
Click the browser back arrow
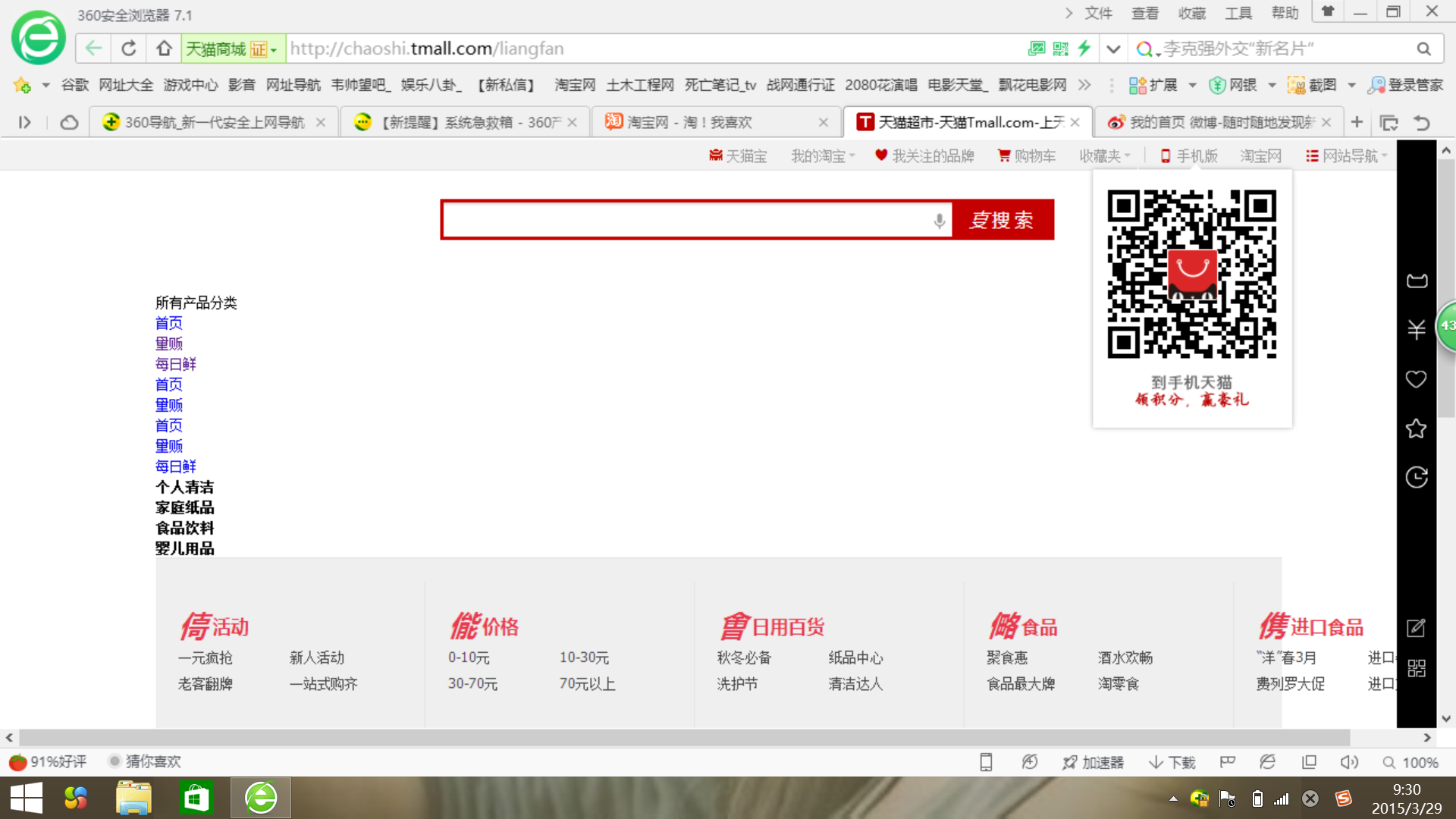[x=93, y=49]
